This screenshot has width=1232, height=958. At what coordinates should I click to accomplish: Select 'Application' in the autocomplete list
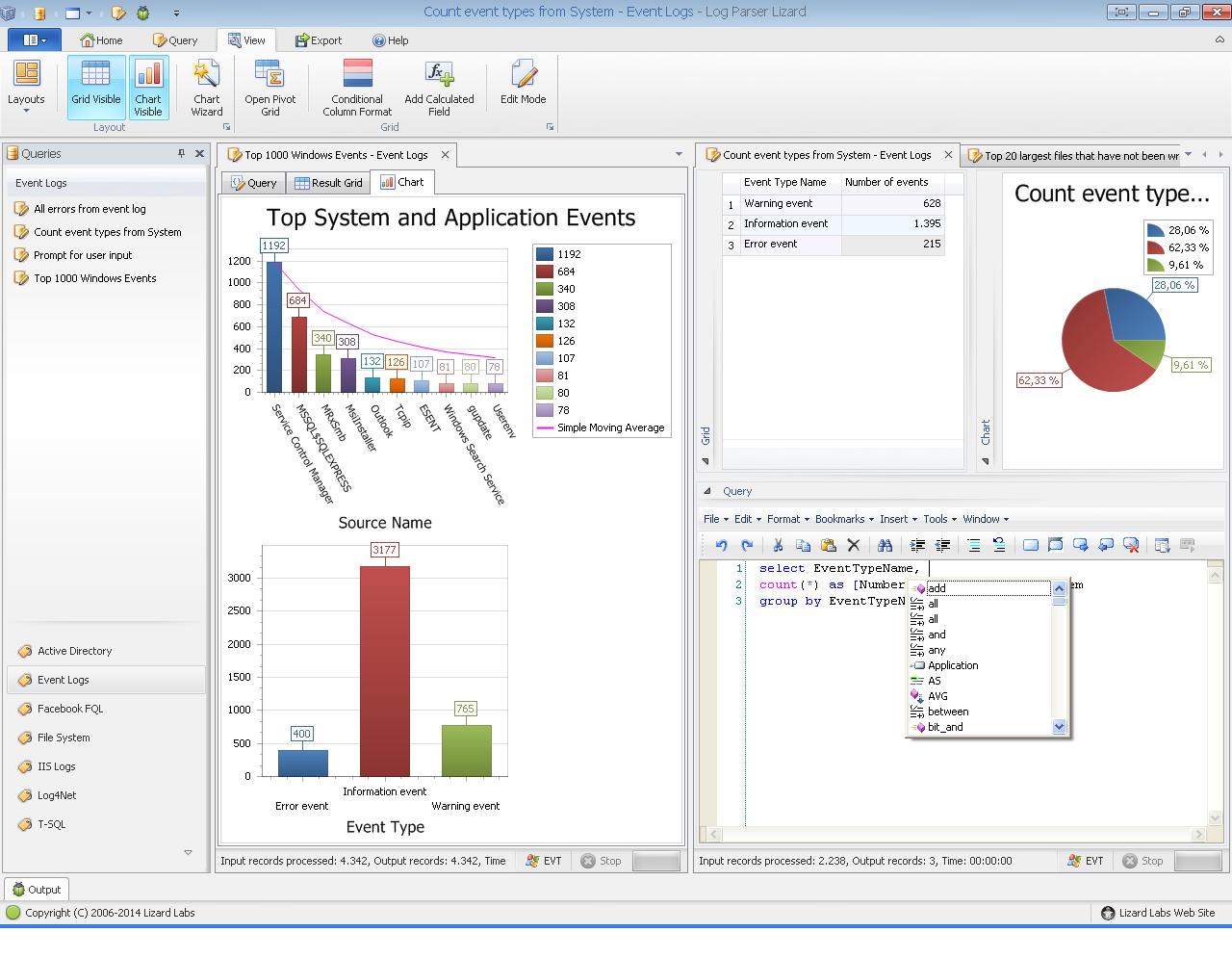[953, 665]
